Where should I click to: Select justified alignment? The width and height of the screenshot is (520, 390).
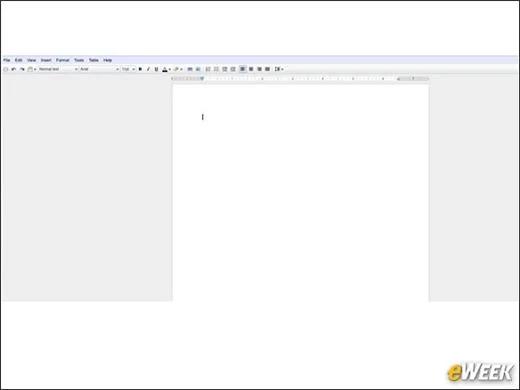point(267,69)
